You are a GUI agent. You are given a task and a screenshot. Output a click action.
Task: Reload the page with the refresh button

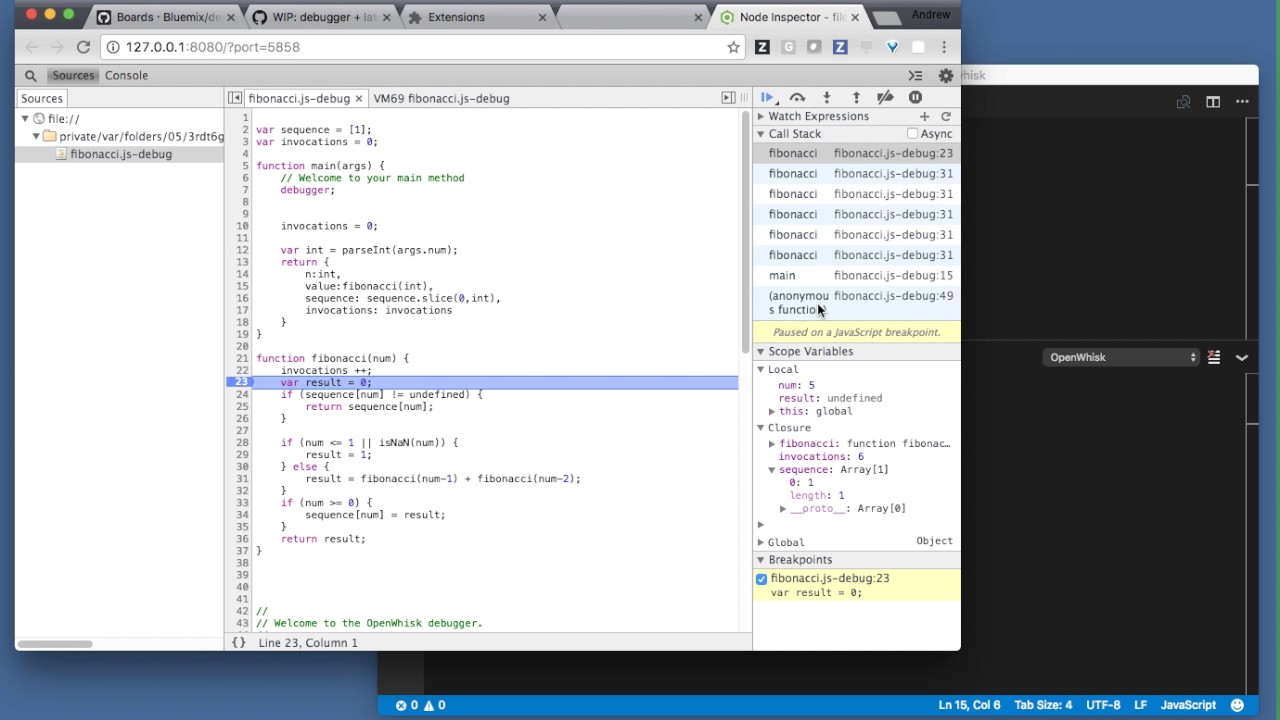click(x=83, y=47)
